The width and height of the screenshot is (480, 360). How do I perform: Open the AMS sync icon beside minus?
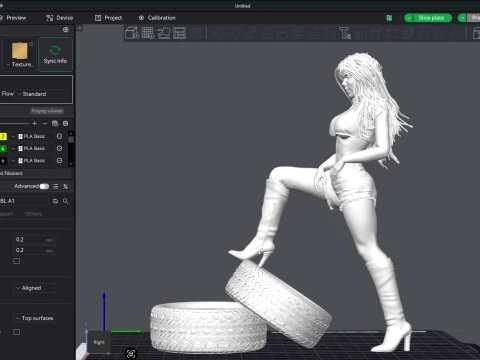55,123
